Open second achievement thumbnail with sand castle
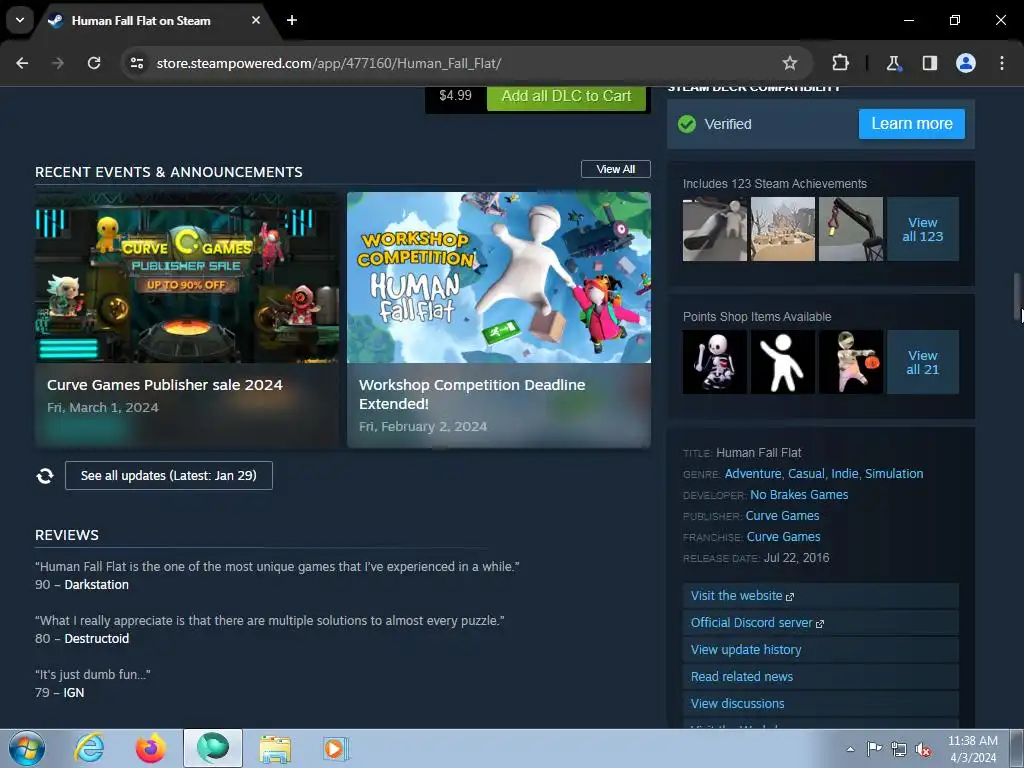Screen dimensions: 1024x768 (x=782, y=229)
